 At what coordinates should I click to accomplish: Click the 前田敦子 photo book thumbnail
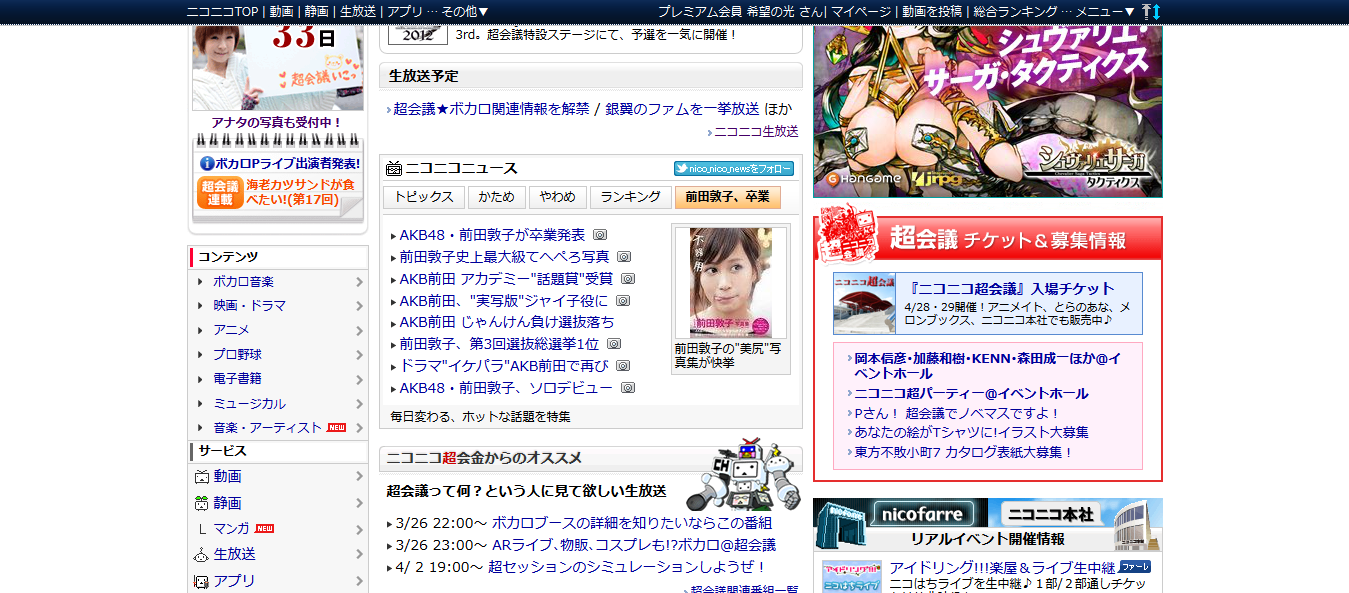[x=730, y=283]
